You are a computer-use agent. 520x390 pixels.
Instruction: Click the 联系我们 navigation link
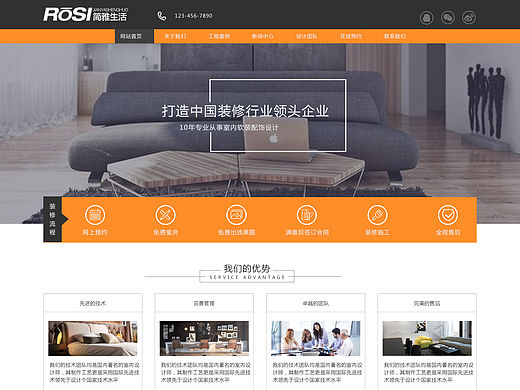coord(395,36)
